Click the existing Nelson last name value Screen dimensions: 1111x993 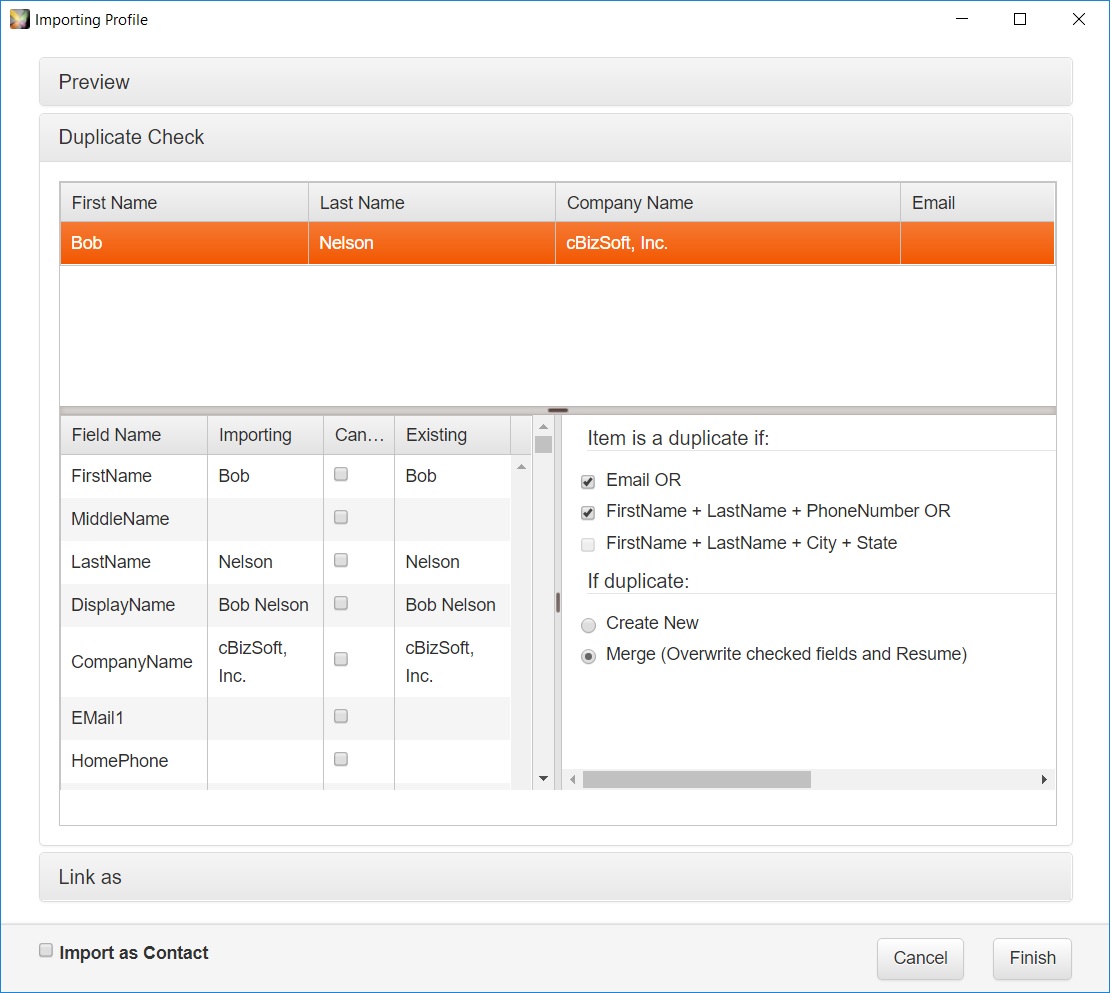pyautogui.click(x=432, y=562)
